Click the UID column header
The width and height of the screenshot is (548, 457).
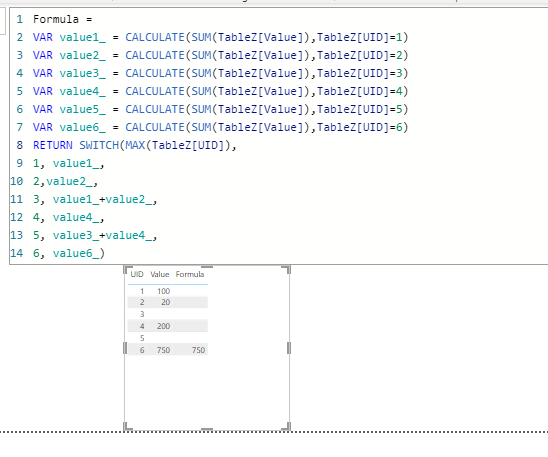tap(137, 274)
